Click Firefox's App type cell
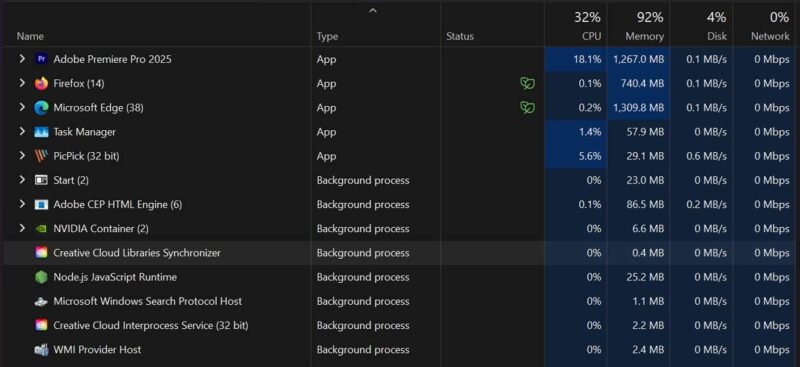The image size is (800, 367). tap(376, 83)
